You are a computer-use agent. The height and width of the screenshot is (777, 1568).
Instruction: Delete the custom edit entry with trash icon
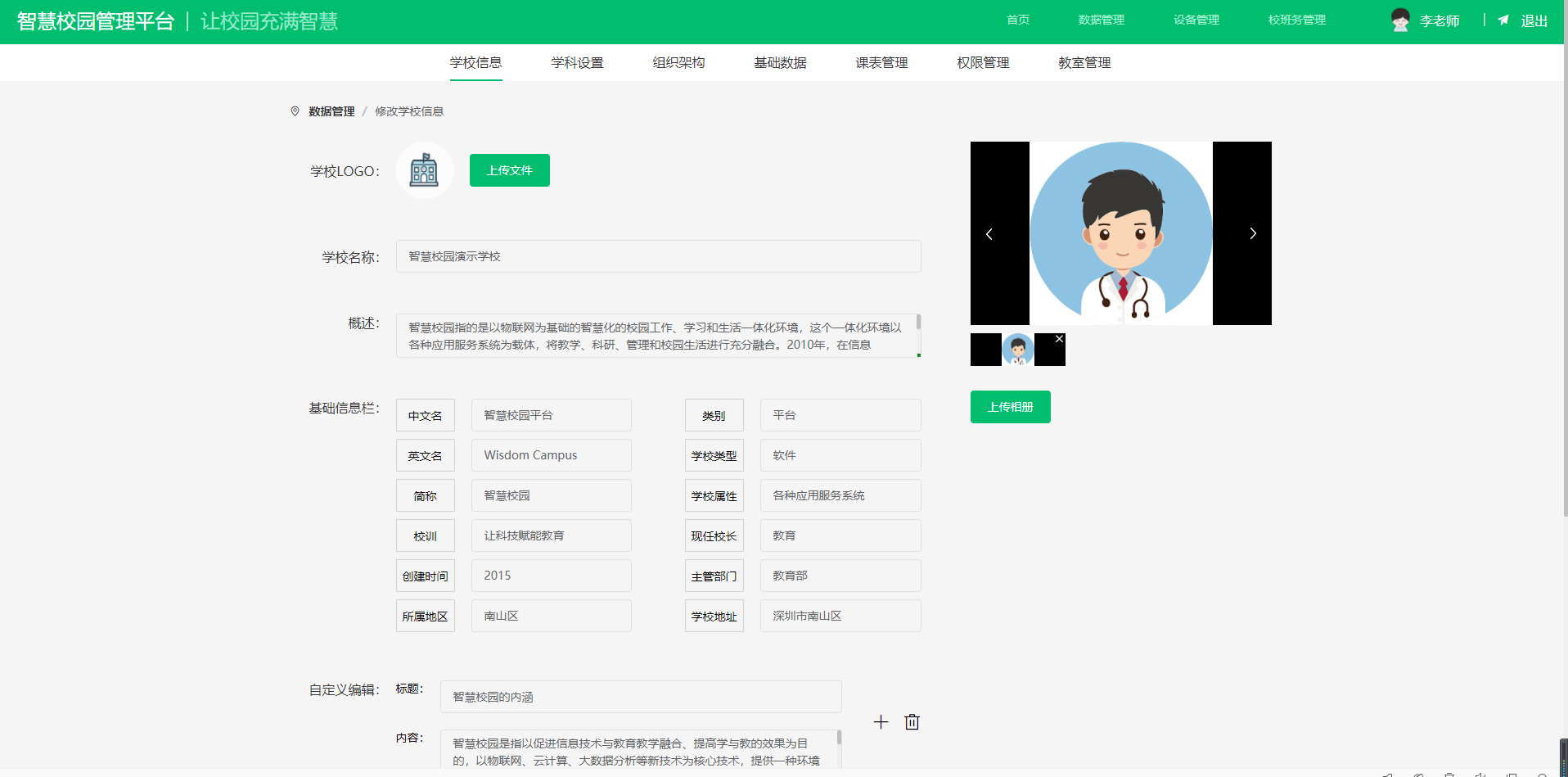(x=912, y=722)
